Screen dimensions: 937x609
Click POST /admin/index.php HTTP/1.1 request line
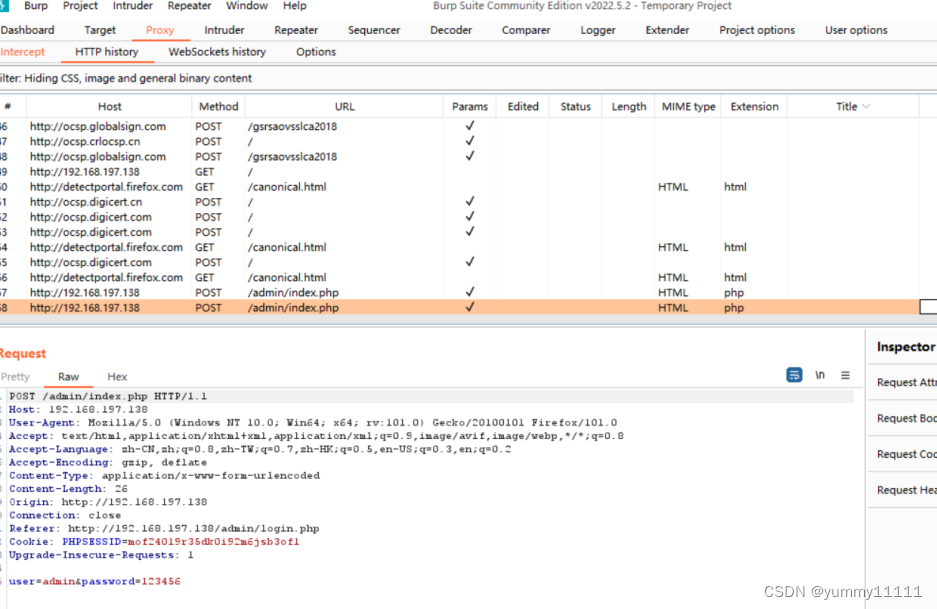[x=108, y=396]
